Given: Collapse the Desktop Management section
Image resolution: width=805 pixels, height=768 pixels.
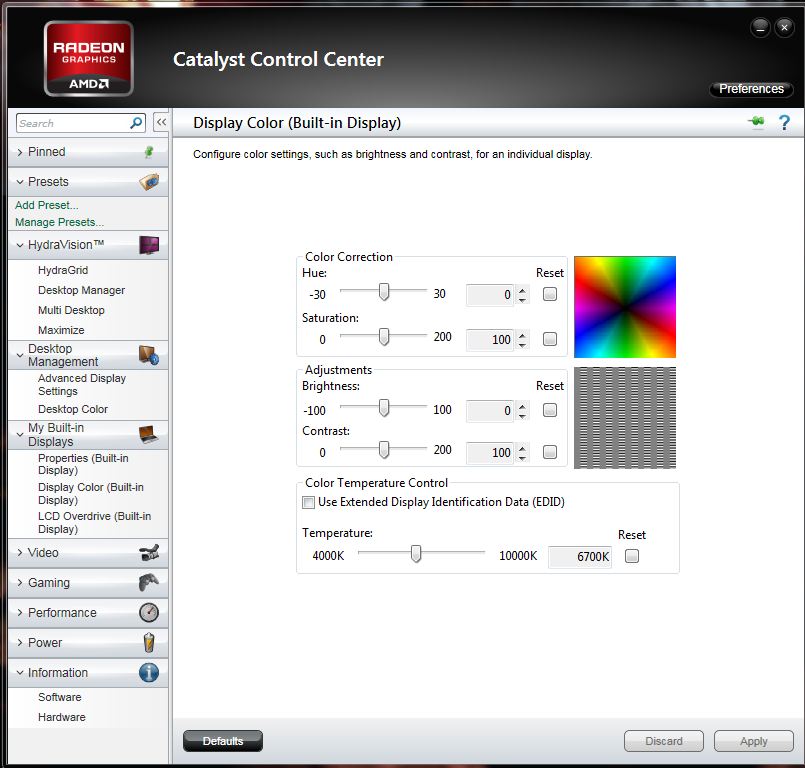Looking at the screenshot, I should 20,355.
